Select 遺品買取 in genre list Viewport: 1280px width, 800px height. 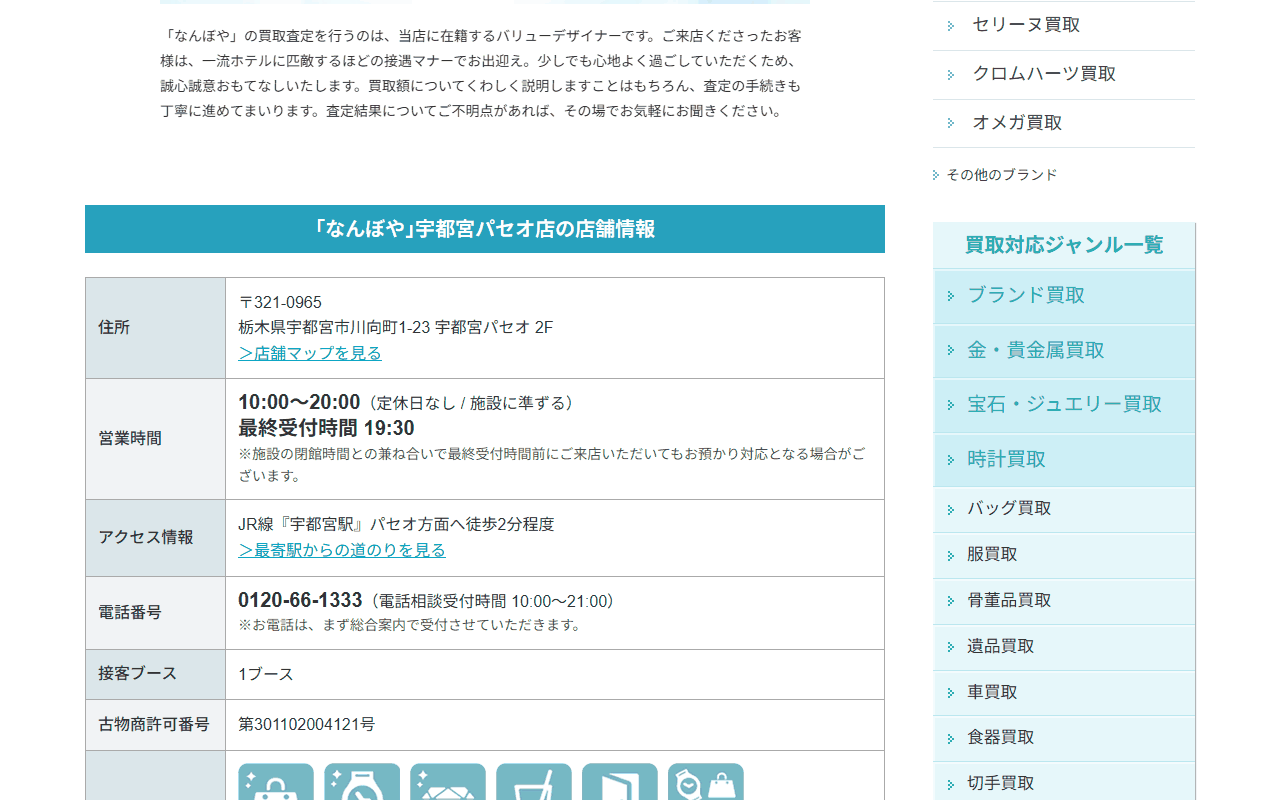(1064, 647)
